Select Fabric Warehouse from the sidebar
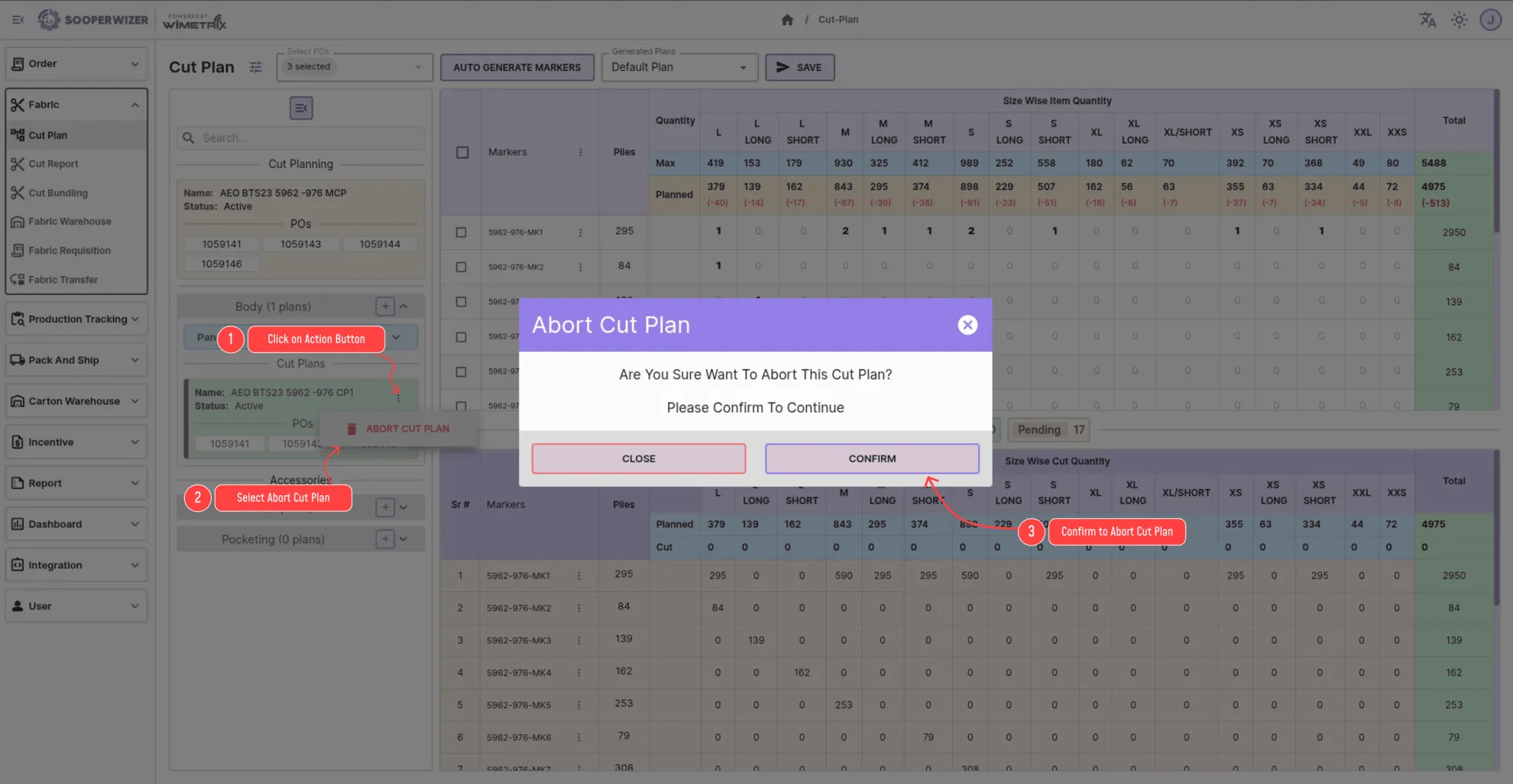The image size is (1513, 784). (x=70, y=222)
